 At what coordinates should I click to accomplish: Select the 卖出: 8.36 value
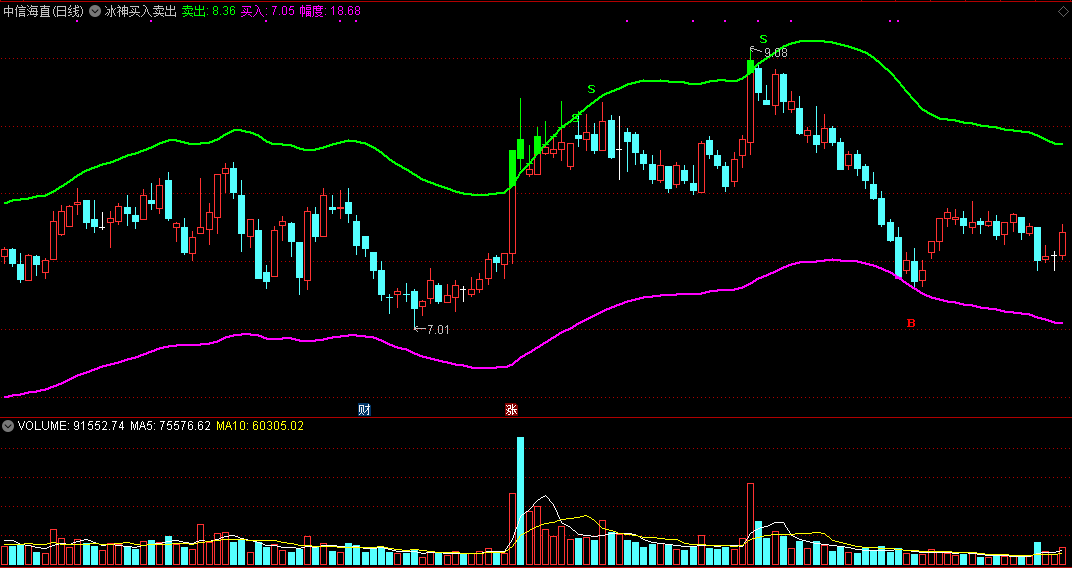209,11
